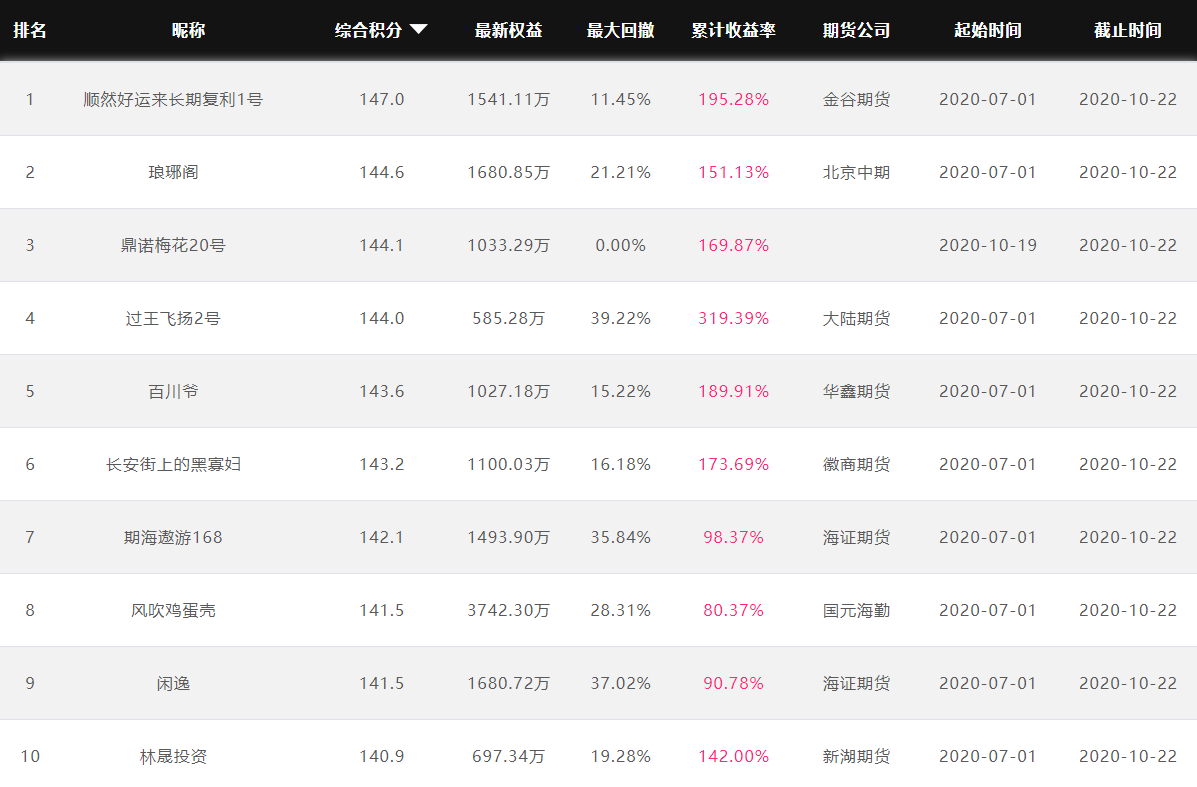Image resolution: width=1197 pixels, height=787 pixels.
Task: Select futures company 徽商期货
Action: pyautogui.click(x=857, y=464)
